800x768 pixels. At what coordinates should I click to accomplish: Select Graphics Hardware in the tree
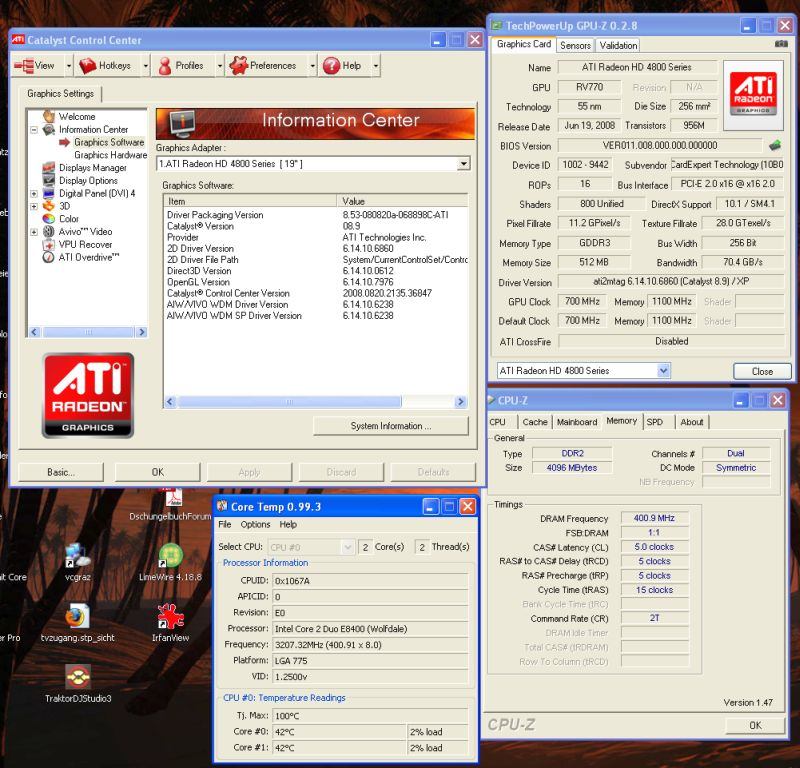110,155
